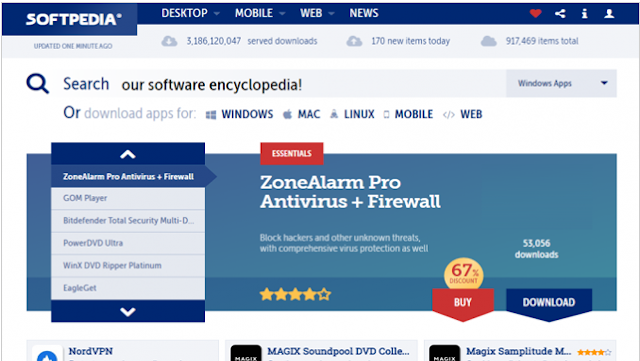Click the software encyclopedia search field

tap(282, 84)
